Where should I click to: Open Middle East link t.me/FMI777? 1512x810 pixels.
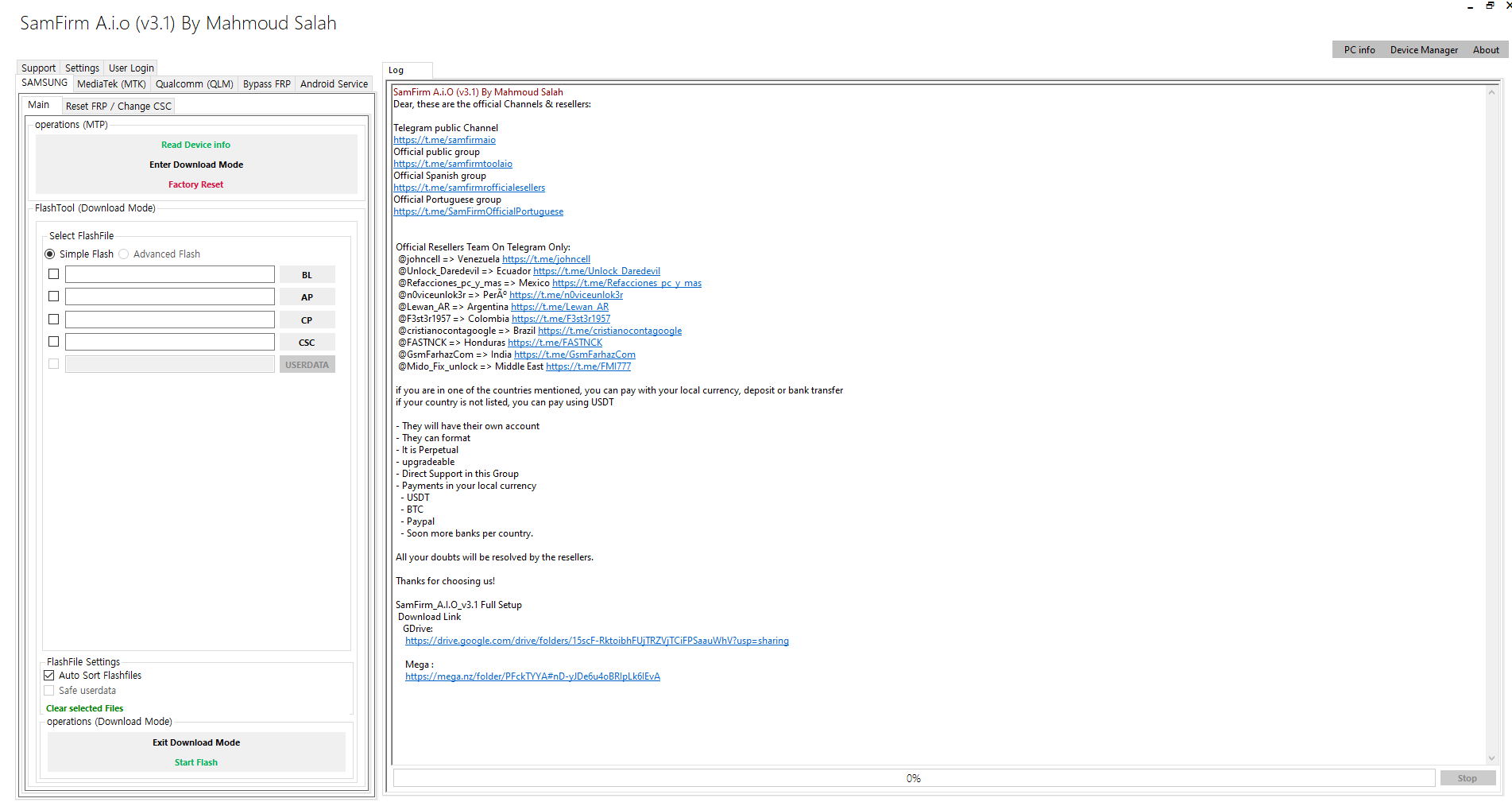[588, 366]
